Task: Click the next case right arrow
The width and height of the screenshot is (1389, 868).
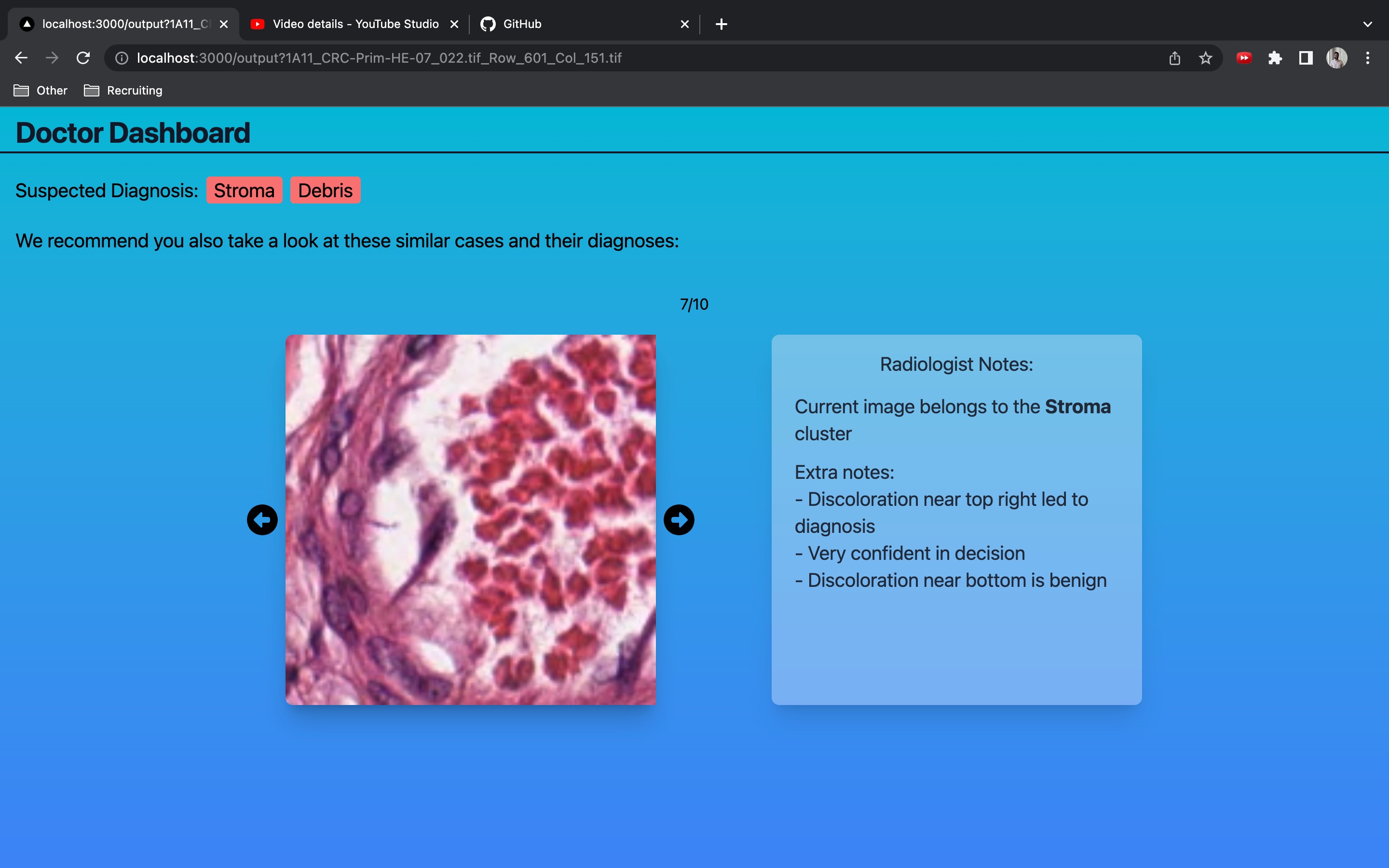Action: click(679, 519)
